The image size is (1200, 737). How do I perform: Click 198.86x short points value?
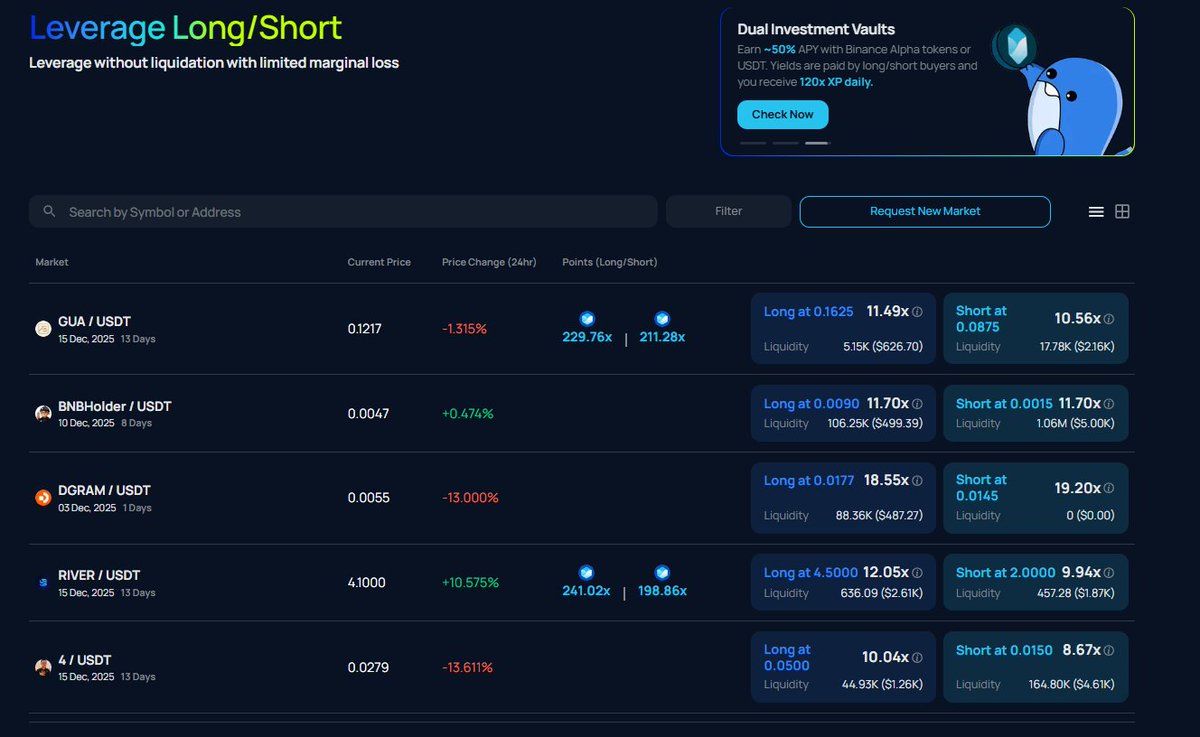662,591
